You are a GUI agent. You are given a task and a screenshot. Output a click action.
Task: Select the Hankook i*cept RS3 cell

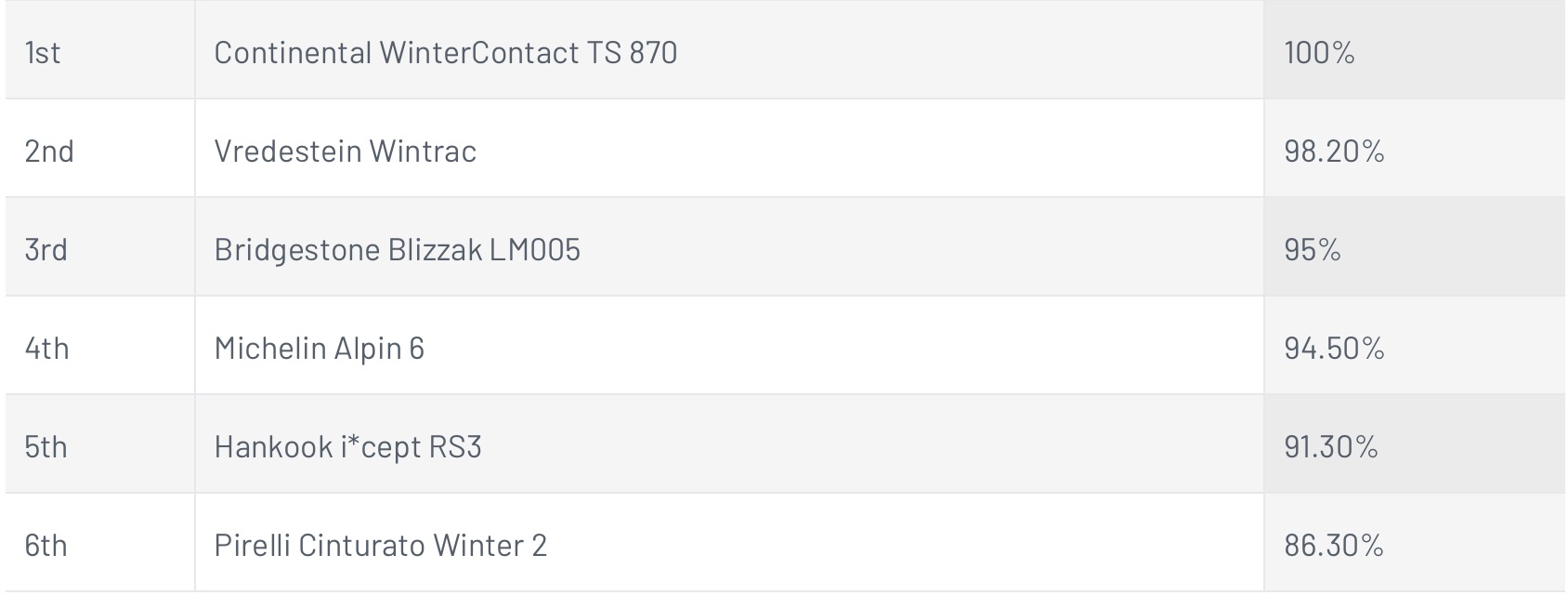coord(729,444)
